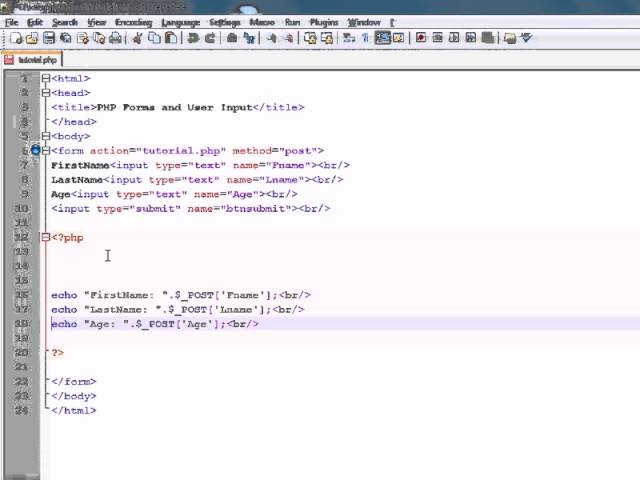Click the Zoom Out toolbar icon
Image resolution: width=640 pixels, height=480 pixels.
coord(288,38)
